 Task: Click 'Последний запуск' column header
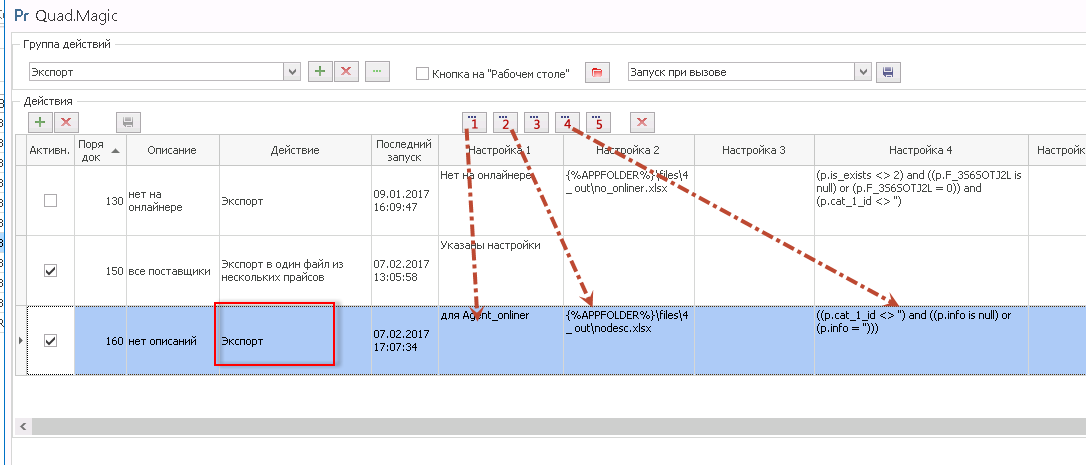click(x=404, y=150)
